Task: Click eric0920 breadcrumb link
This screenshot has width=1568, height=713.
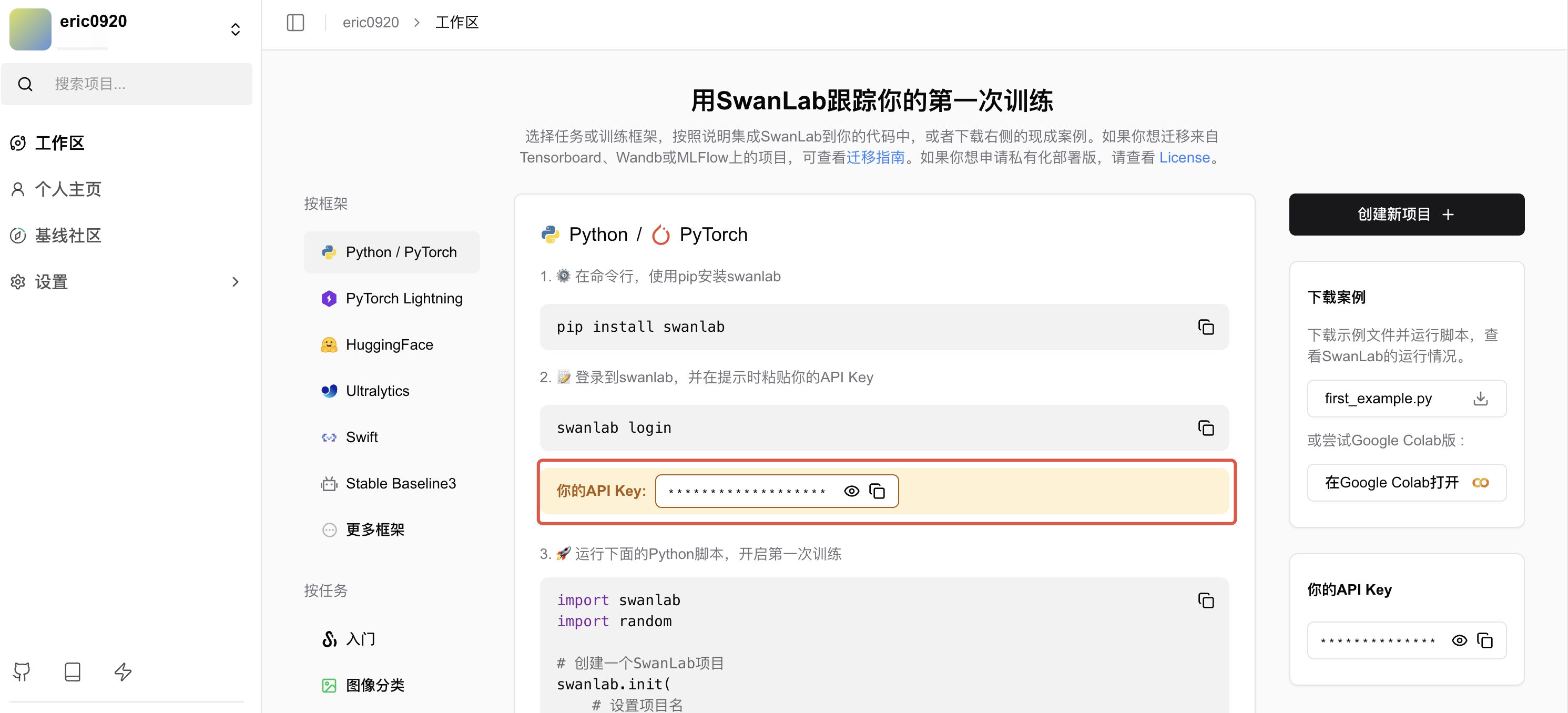Action: 371,23
